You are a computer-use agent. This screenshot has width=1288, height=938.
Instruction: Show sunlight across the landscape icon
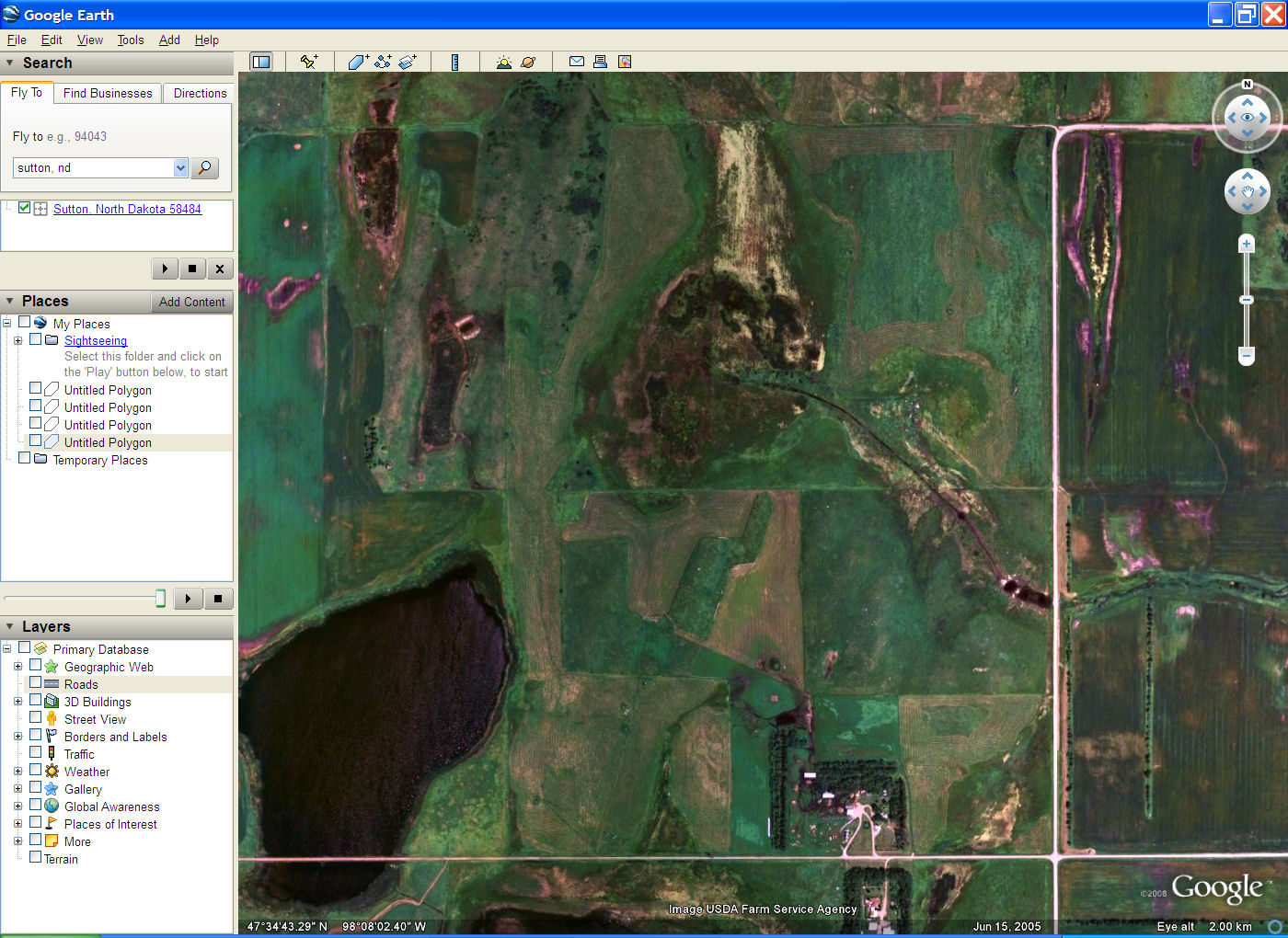click(503, 62)
